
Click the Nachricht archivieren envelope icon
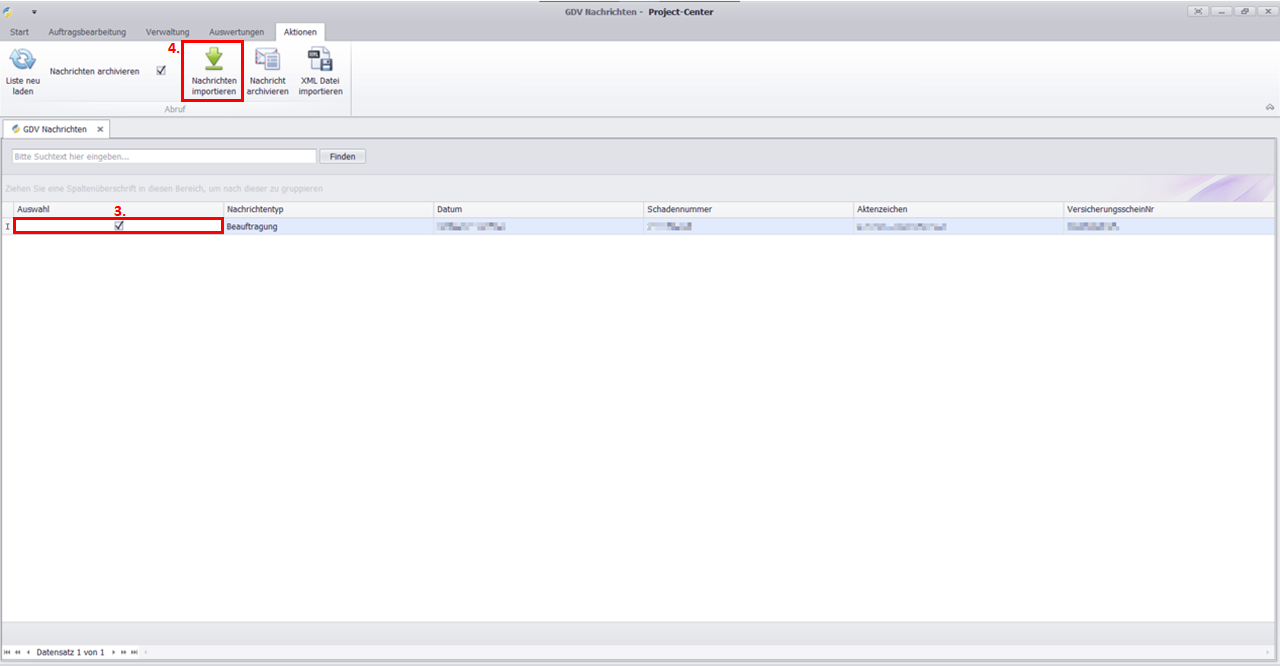click(x=267, y=59)
